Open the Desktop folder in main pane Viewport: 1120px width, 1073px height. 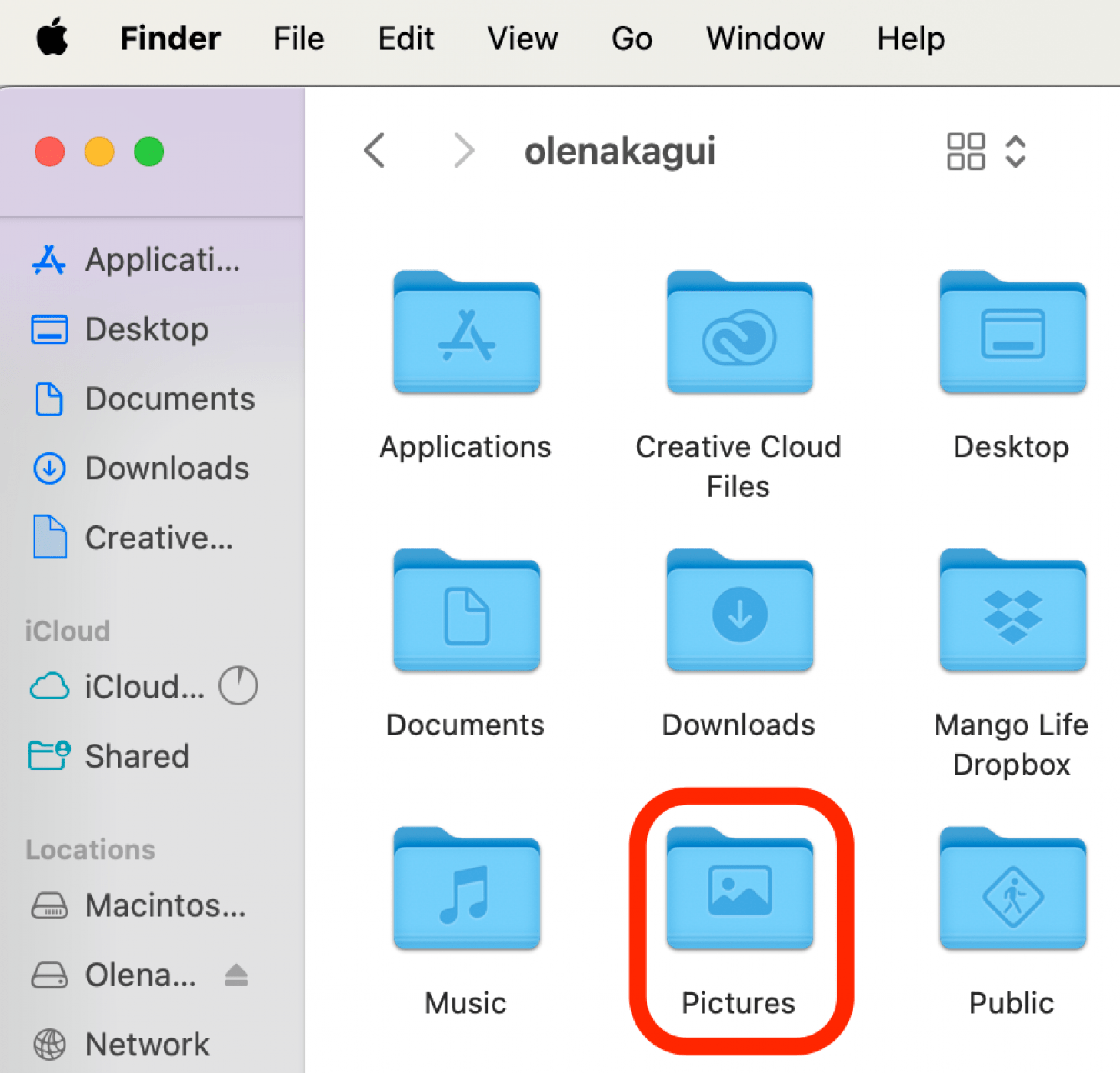1012,335
